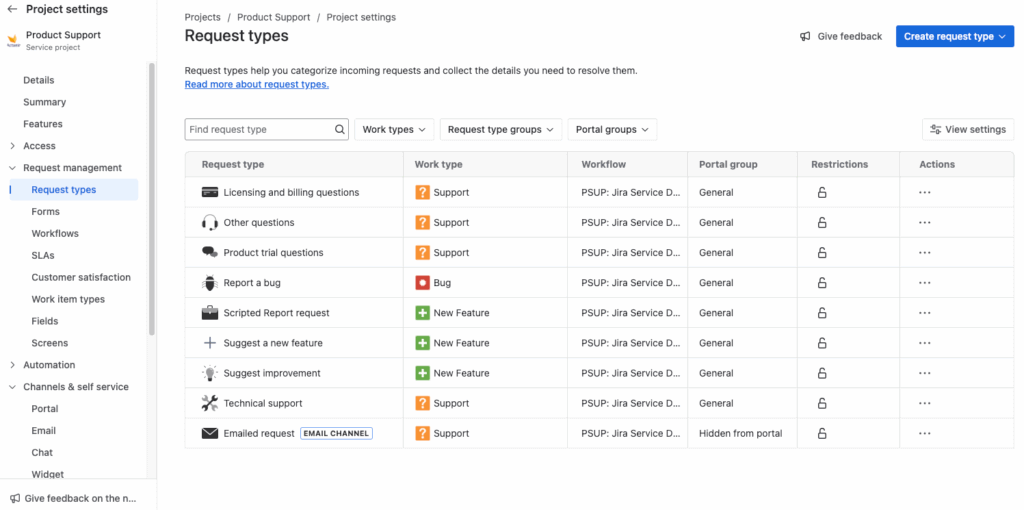1024x510 pixels.
Task: Click the envelope icon for Emailed request
Action: 210,434
